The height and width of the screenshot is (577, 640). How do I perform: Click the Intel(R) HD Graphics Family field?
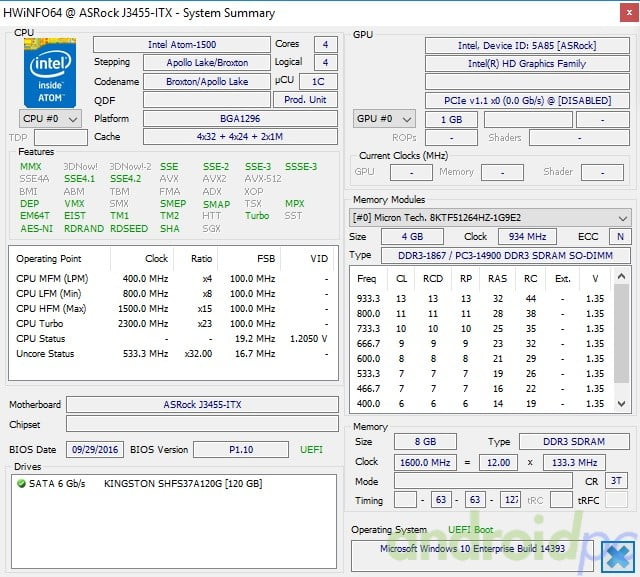pyautogui.click(x=527, y=64)
